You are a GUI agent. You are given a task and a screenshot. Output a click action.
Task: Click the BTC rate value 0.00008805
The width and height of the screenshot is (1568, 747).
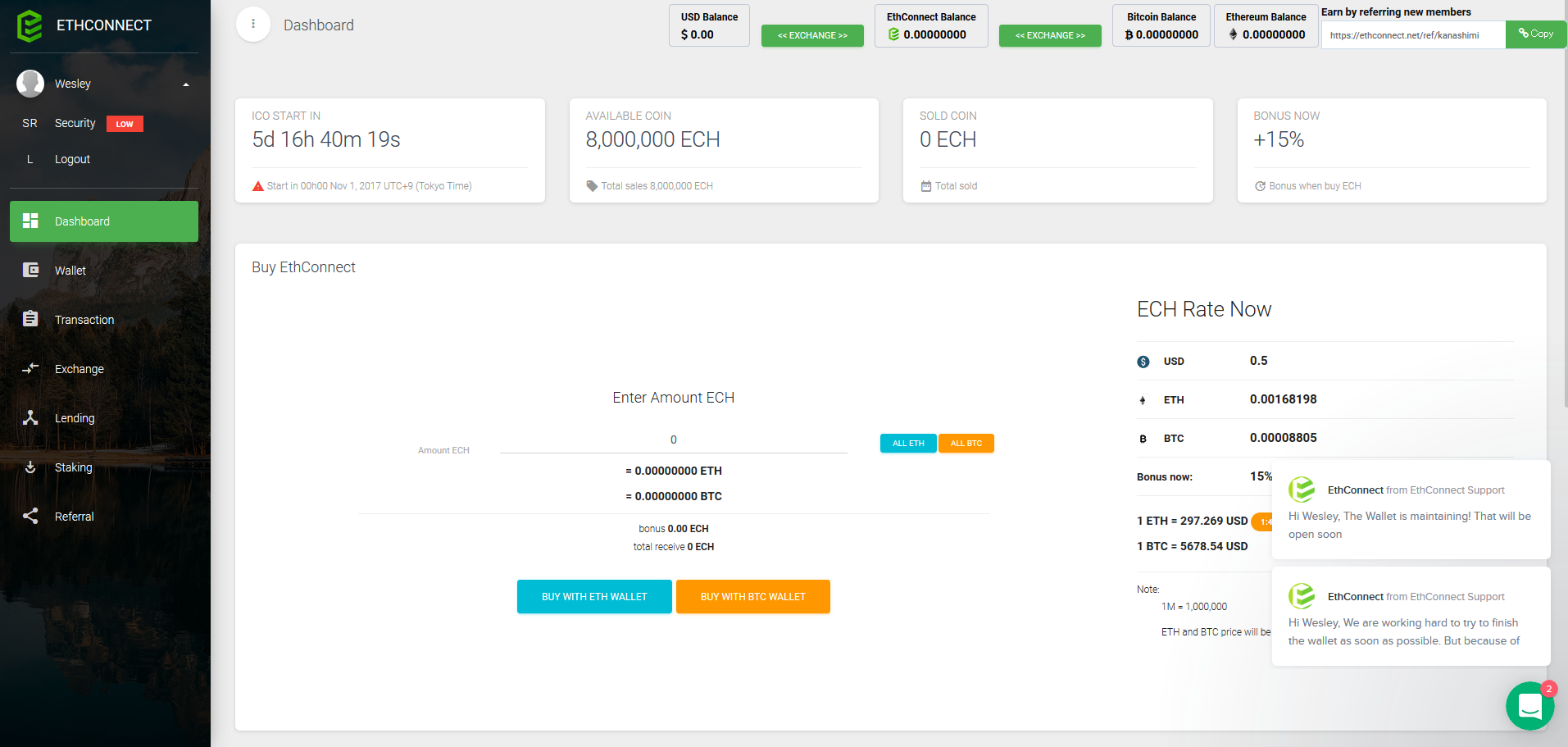click(x=1284, y=438)
